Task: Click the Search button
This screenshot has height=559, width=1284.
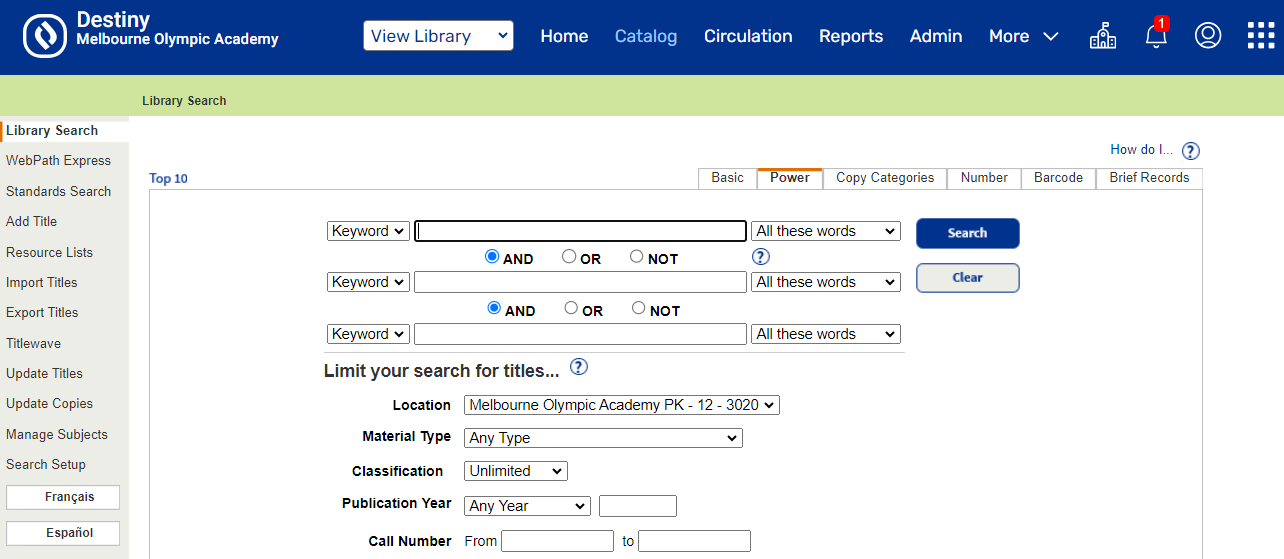Action: (x=967, y=233)
